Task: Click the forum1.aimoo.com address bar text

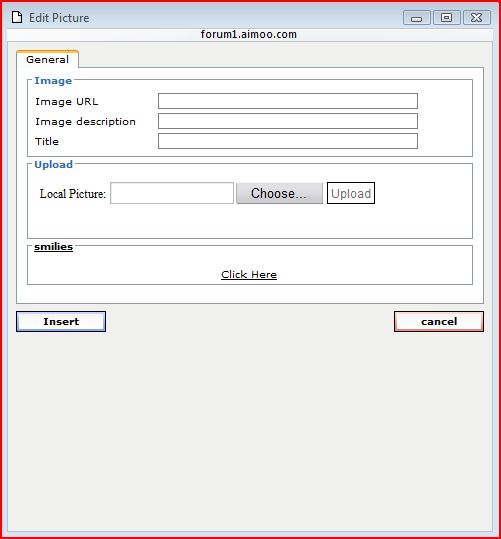Action: tap(249, 34)
